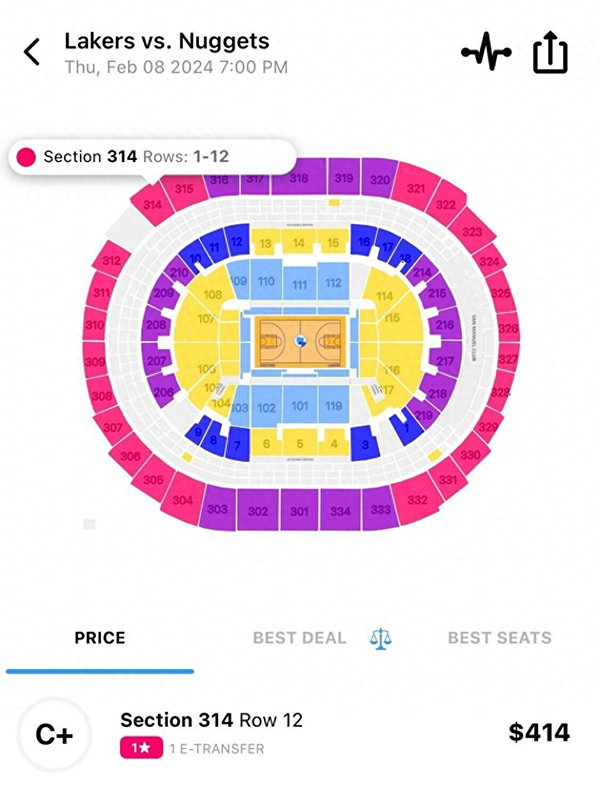Screen dimensions: 600x788
Task: Select section 111 on the seat map
Action: [300, 284]
